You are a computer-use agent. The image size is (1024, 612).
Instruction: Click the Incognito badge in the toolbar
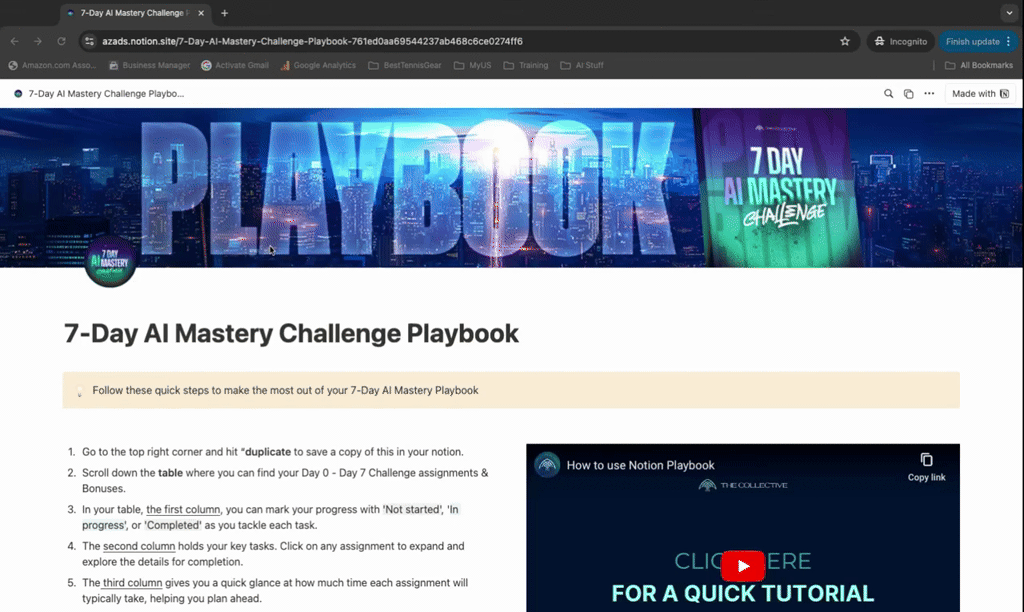click(898, 41)
